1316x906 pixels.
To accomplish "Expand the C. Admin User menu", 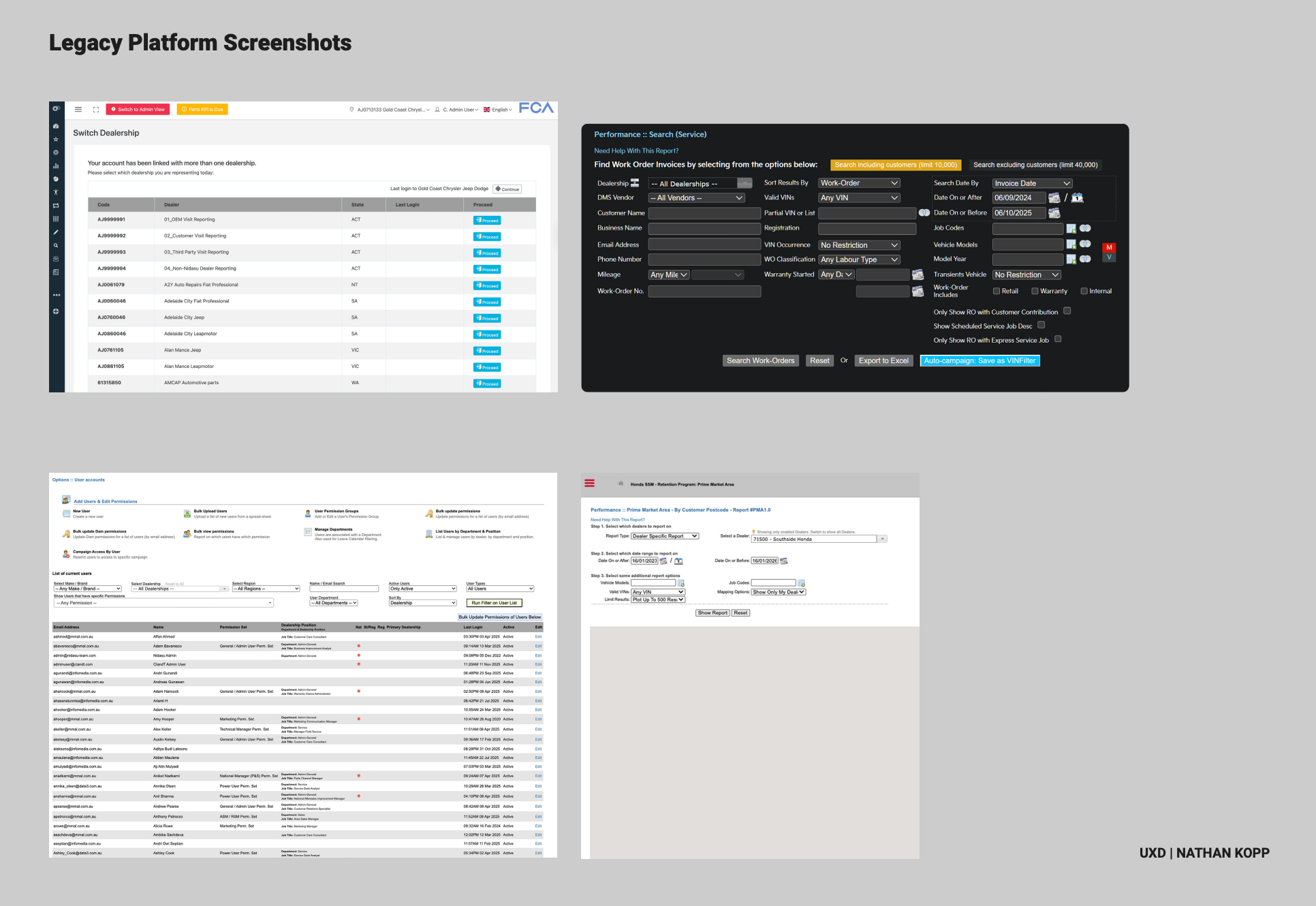I will pos(457,110).
